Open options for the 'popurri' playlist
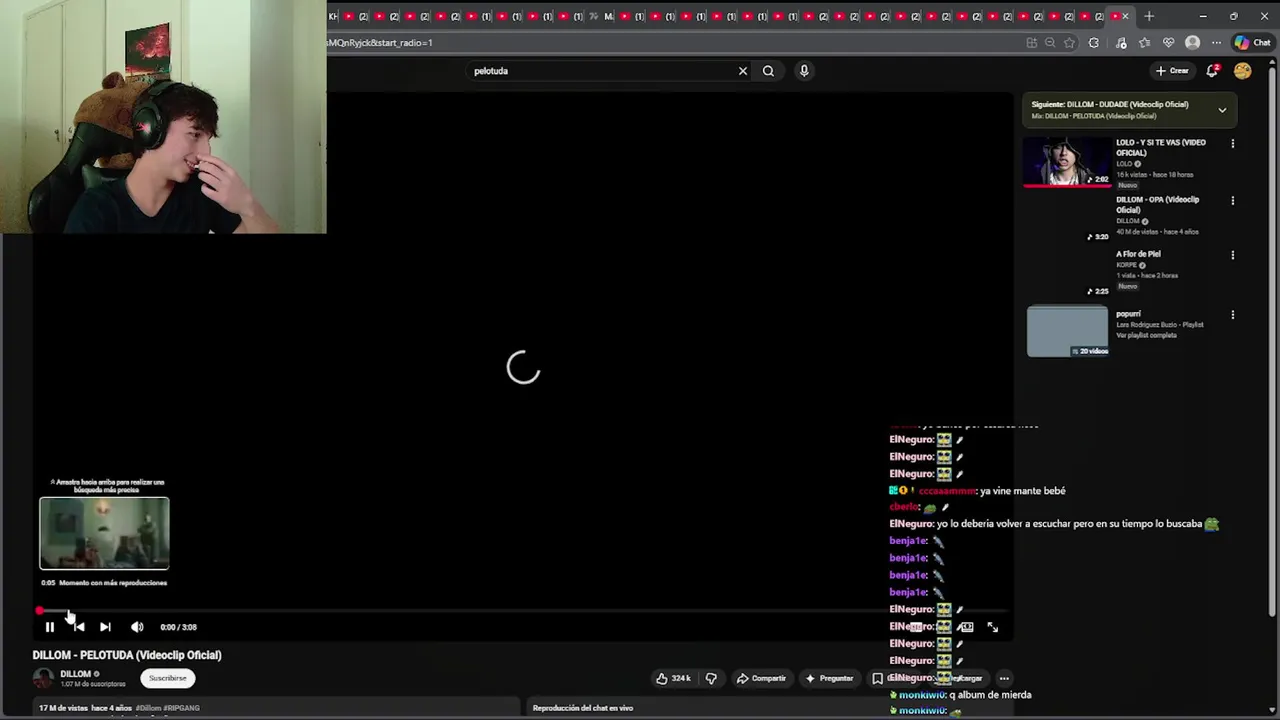The width and height of the screenshot is (1280, 720). pos(1232,315)
